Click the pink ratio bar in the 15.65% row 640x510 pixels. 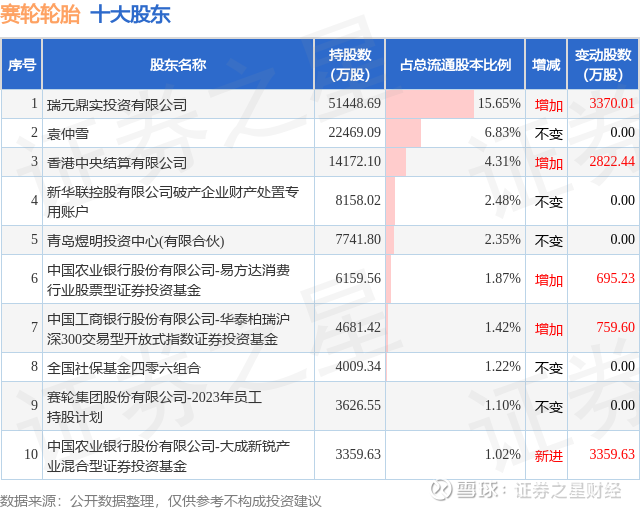(x=430, y=104)
